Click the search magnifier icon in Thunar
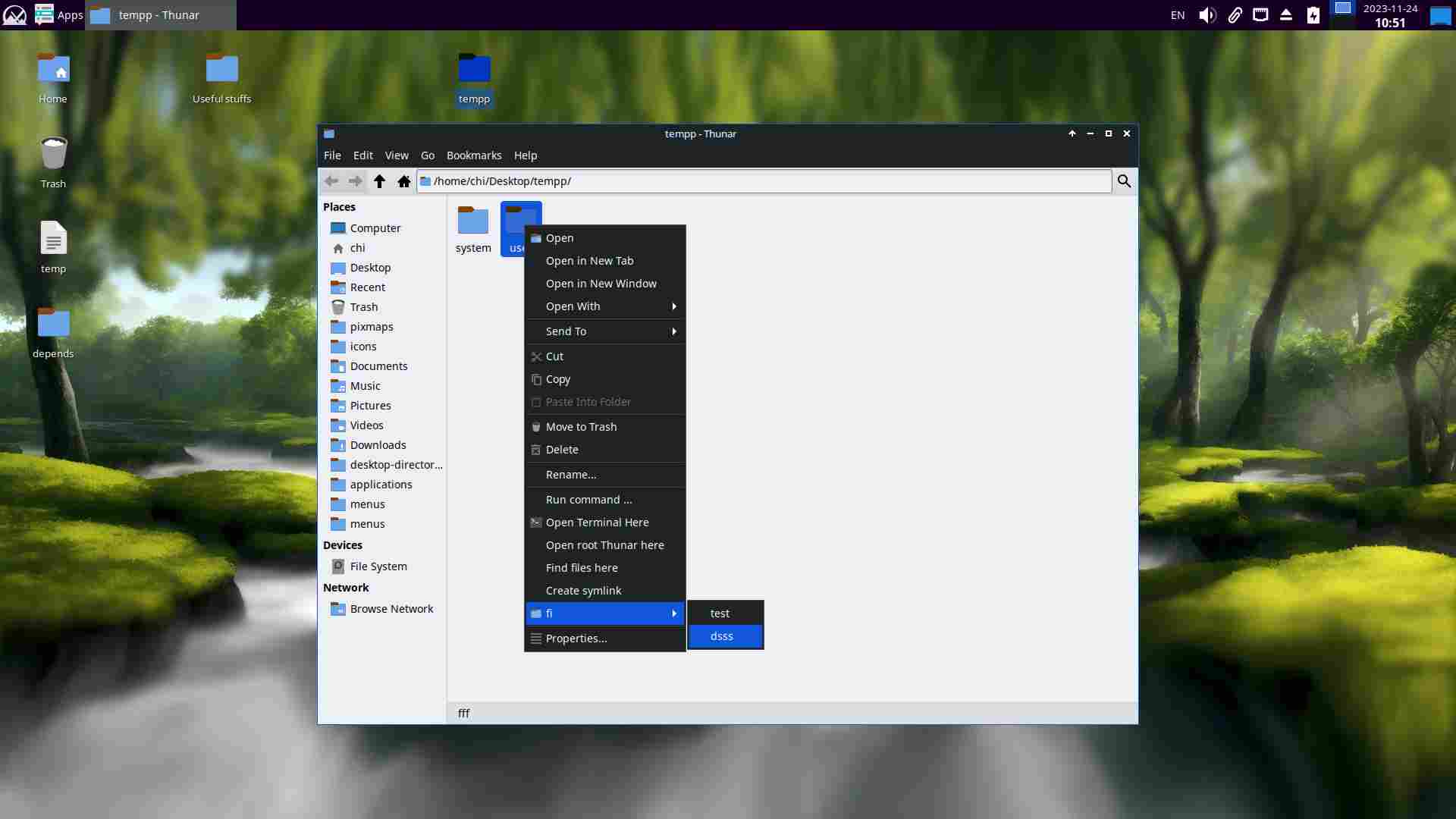The height and width of the screenshot is (819, 1456). pyautogui.click(x=1124, y=181)
